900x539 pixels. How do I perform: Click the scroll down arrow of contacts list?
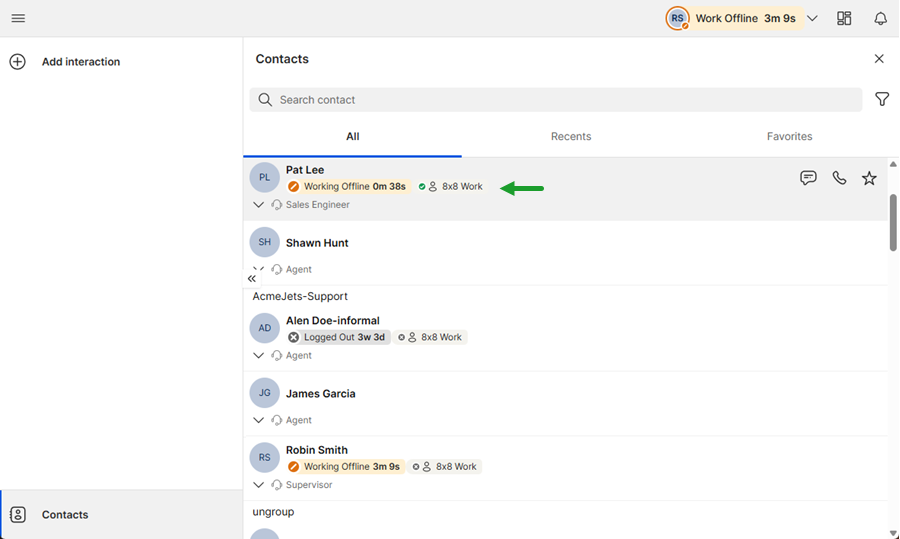[893, 534]
